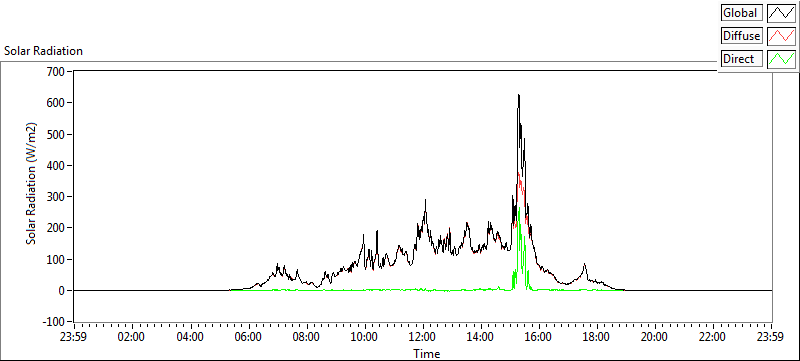This screenshot has width=800, height=361.
Task: Open the Diffuse red line style swatch
Action: [x=782, y=36]
